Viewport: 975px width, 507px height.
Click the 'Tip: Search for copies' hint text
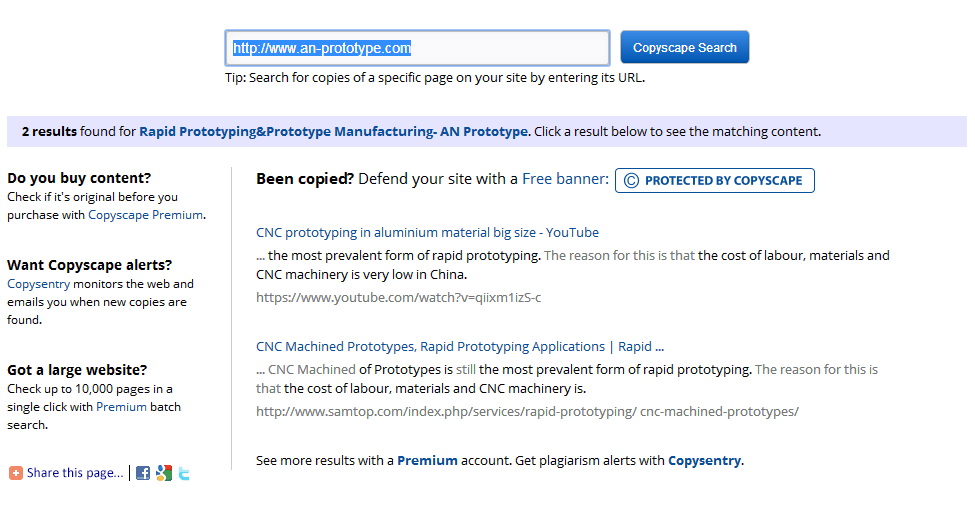click(x=435, y=78)
